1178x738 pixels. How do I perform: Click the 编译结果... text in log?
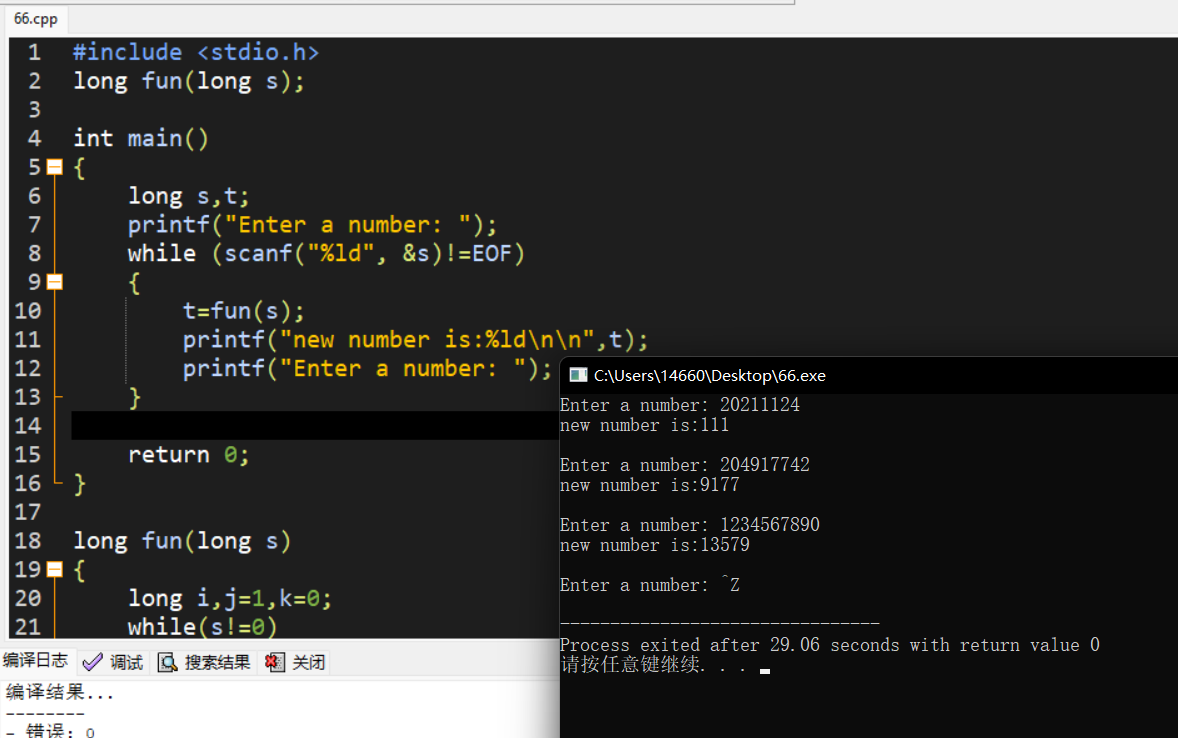click(x=60, y=692)
